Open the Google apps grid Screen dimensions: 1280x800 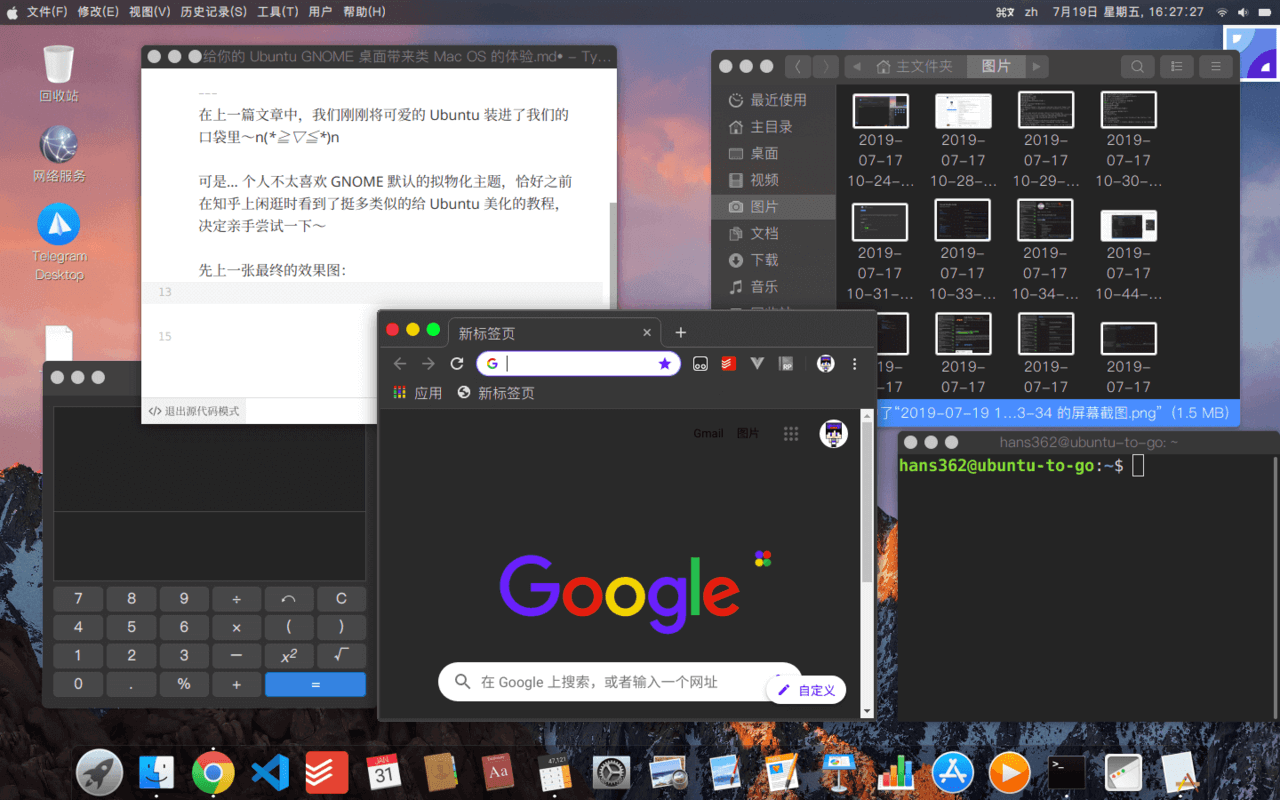(791, 433)
